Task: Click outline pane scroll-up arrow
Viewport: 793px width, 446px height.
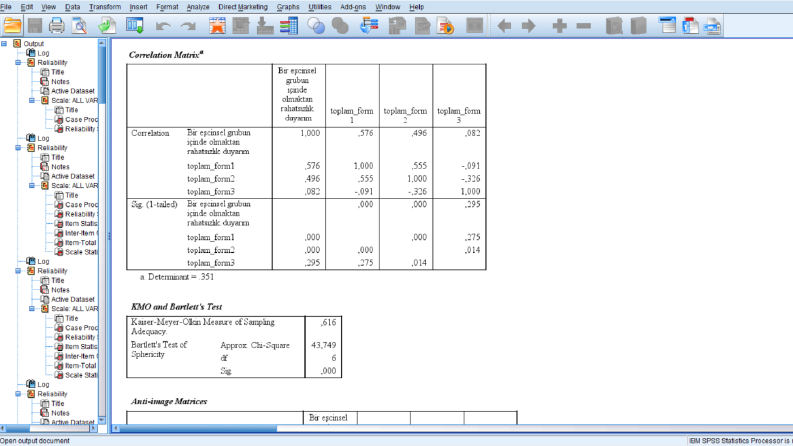Action: click(102, 43)
